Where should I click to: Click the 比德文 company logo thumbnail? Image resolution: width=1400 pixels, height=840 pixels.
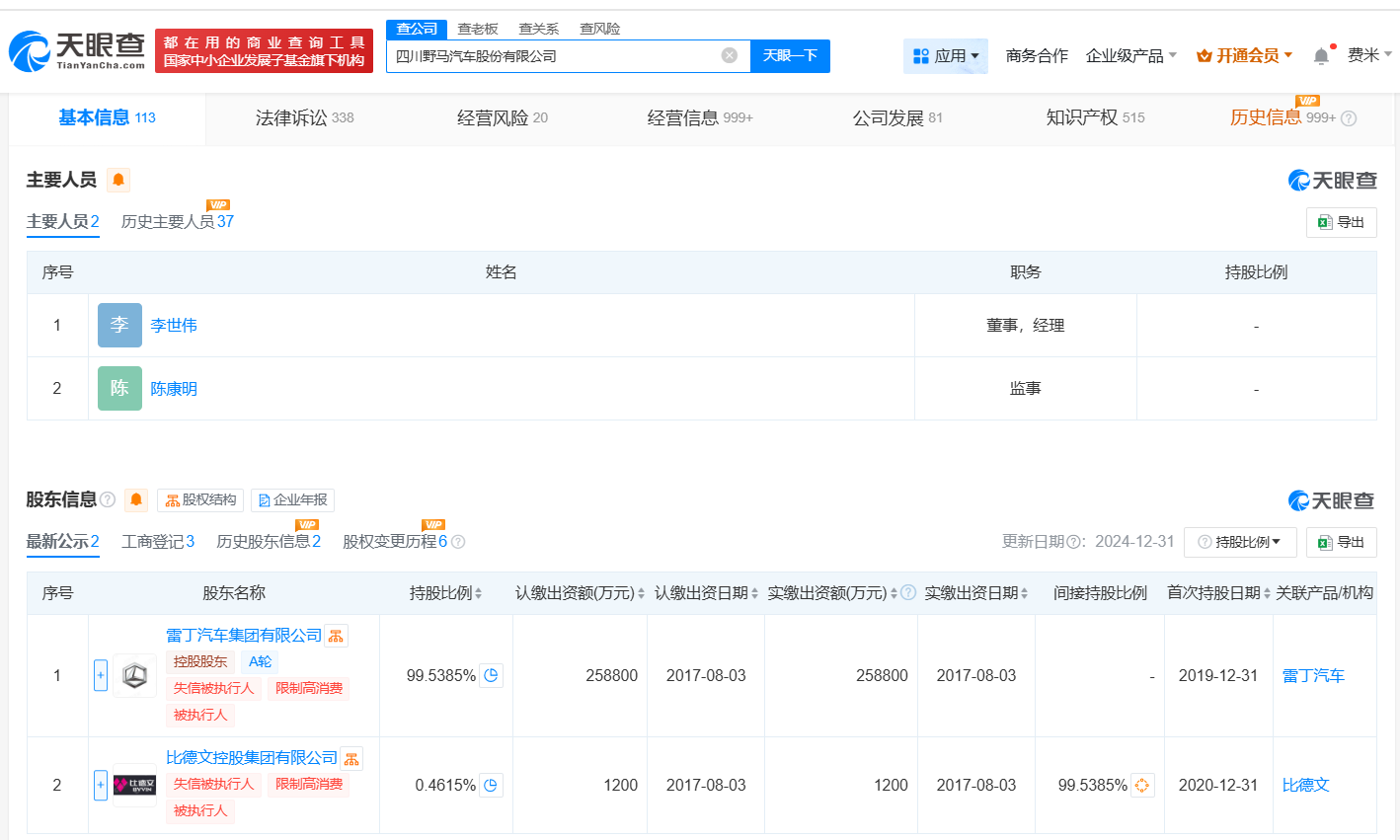[x=134, y=785]
